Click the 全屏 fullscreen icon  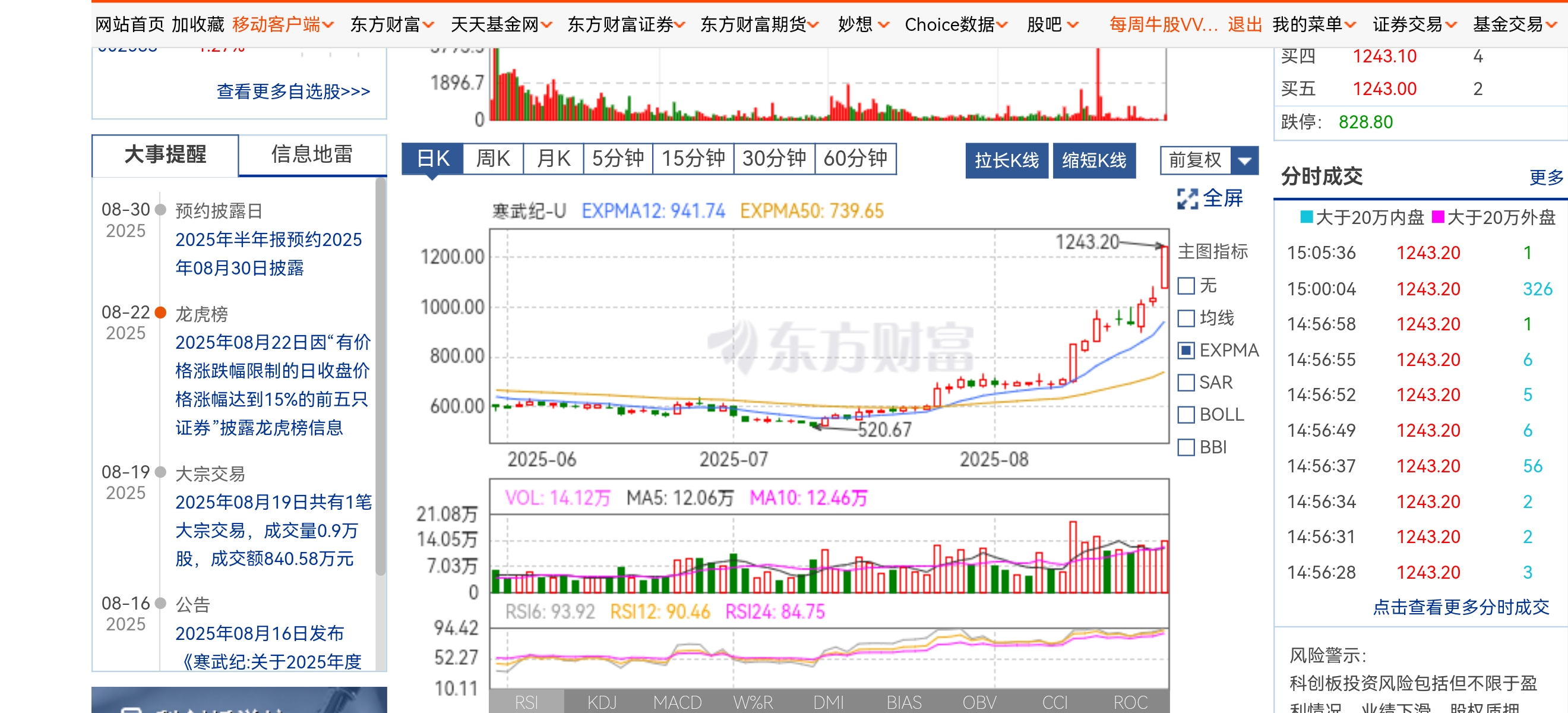[x=1187, y=198]
